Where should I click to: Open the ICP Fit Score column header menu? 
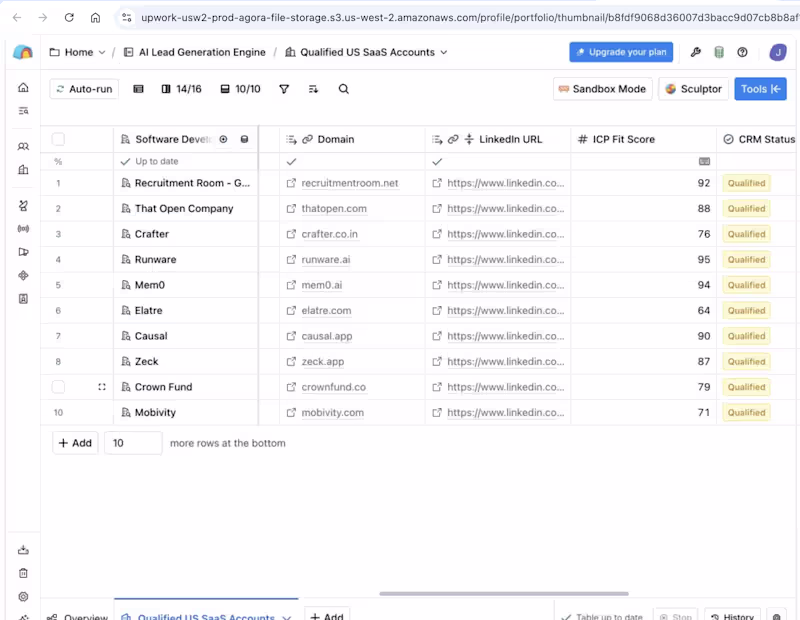[x=643, y=139]
